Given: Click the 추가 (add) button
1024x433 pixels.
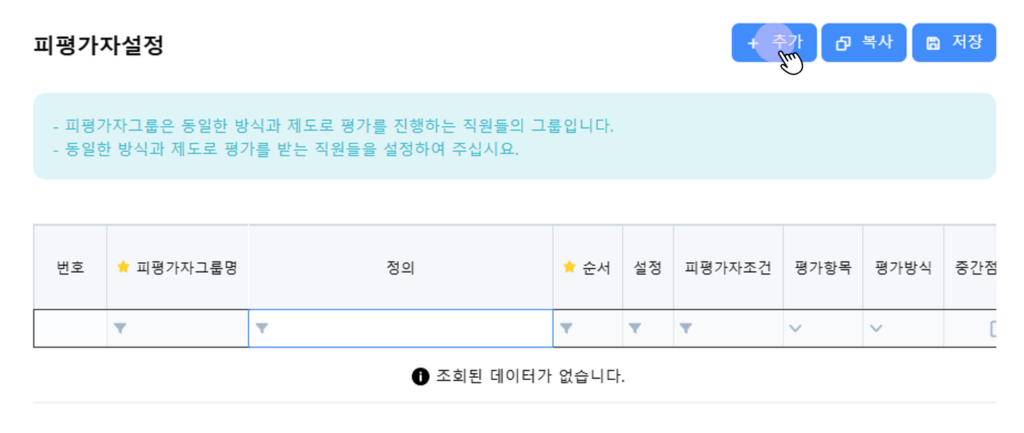Looking at the screenshot, I should 774,43.
